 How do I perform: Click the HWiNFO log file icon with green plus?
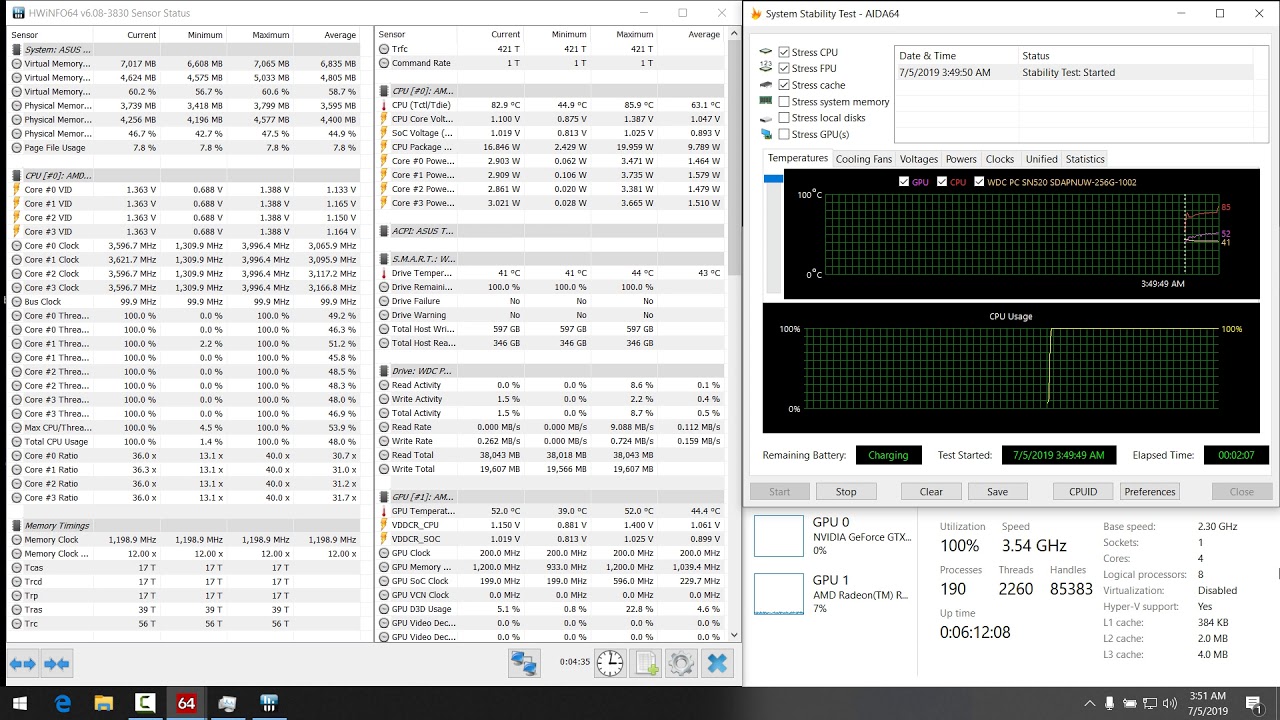pos(646,662)
